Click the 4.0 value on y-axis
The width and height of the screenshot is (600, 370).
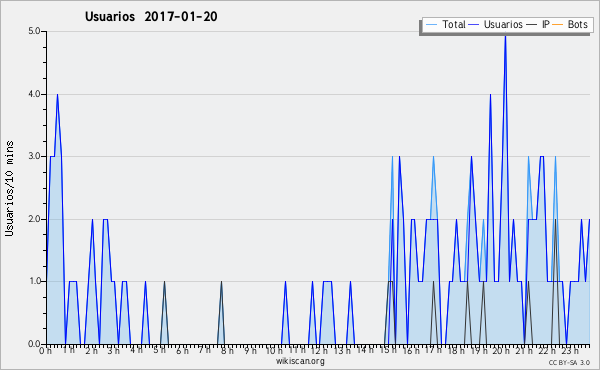(34, 94)
